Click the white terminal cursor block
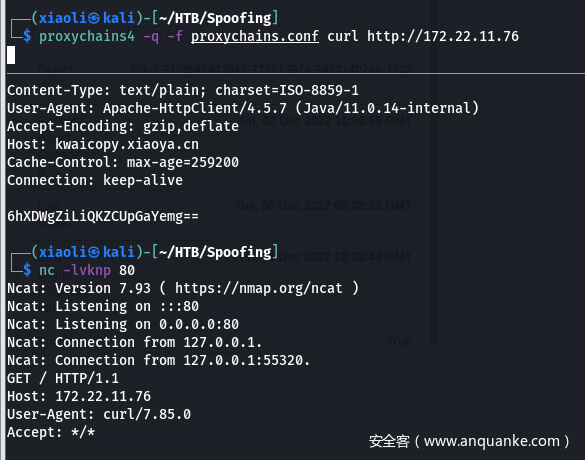The height and width of the screenshot is (460, 585). (11, 55)
